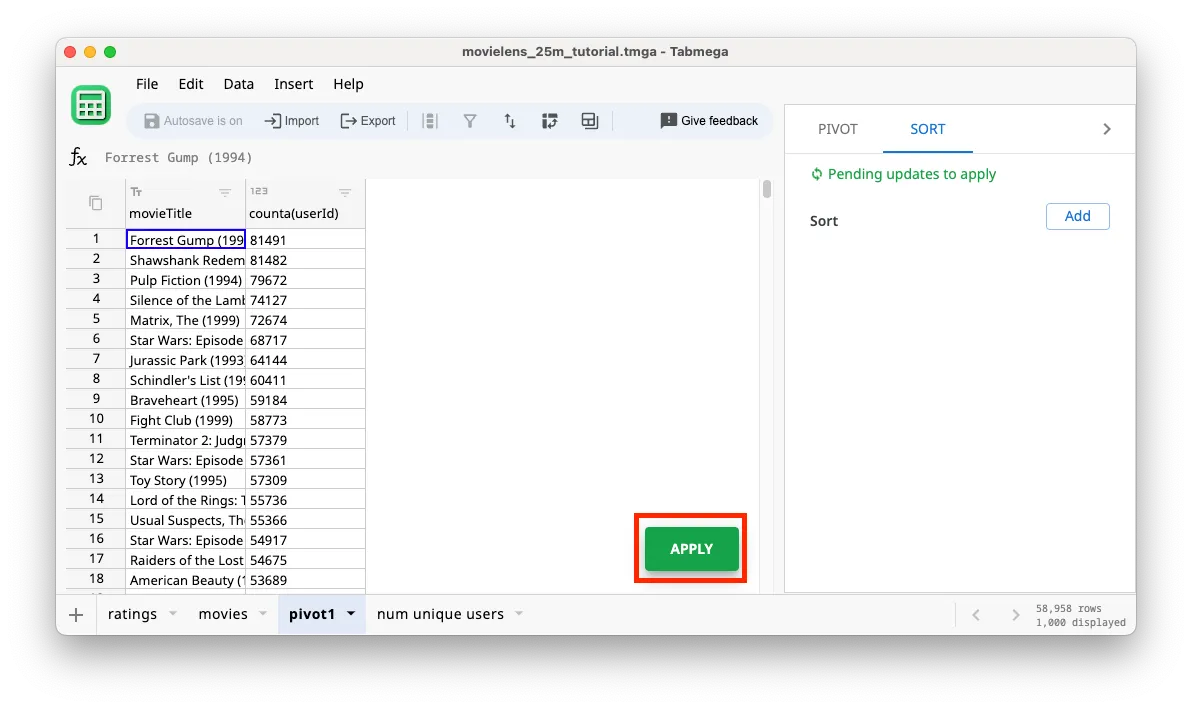
Task: Click the column summary icon in the toolbar
Action: [430, 120]
